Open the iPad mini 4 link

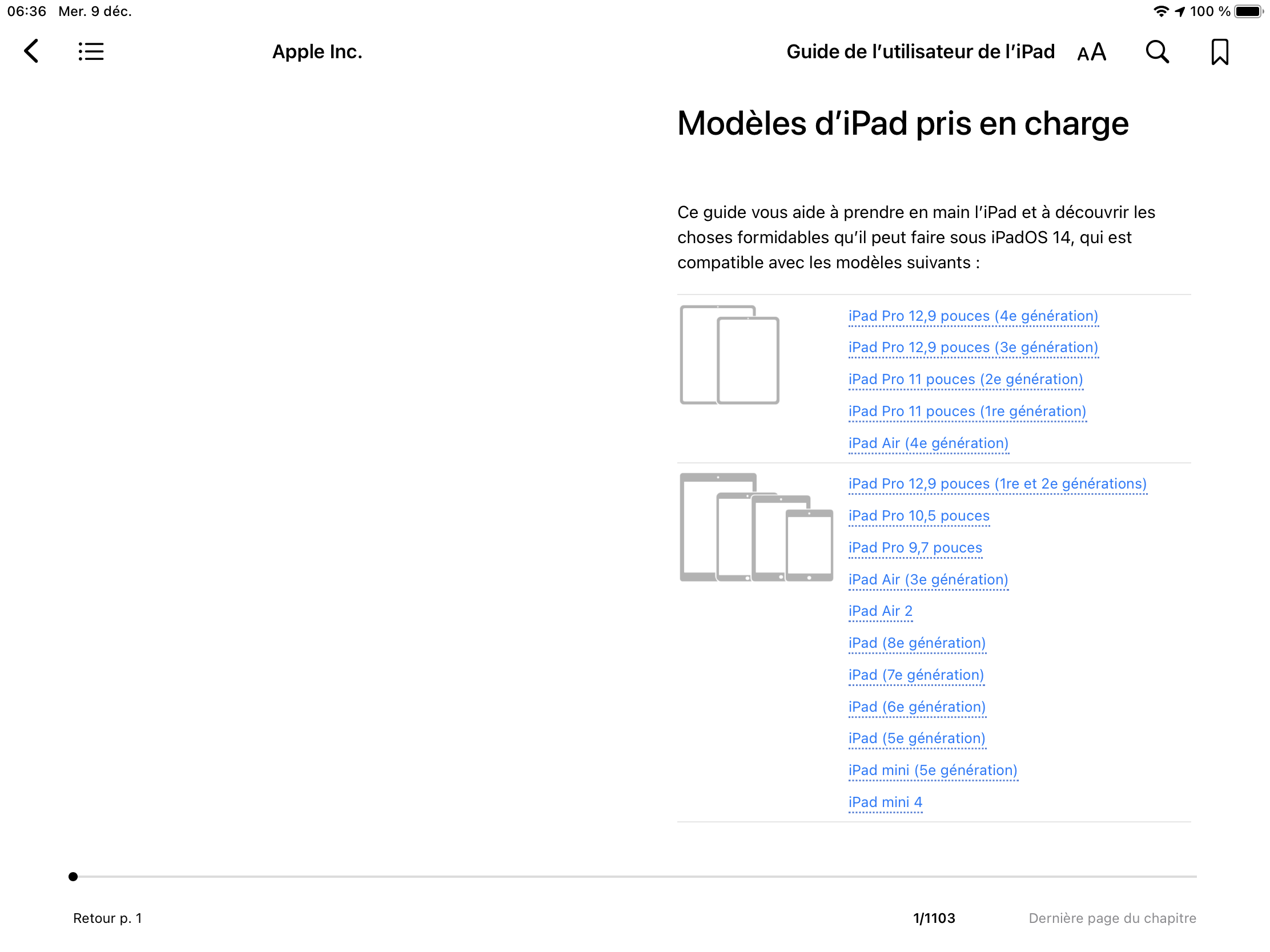tap(885, 802)
